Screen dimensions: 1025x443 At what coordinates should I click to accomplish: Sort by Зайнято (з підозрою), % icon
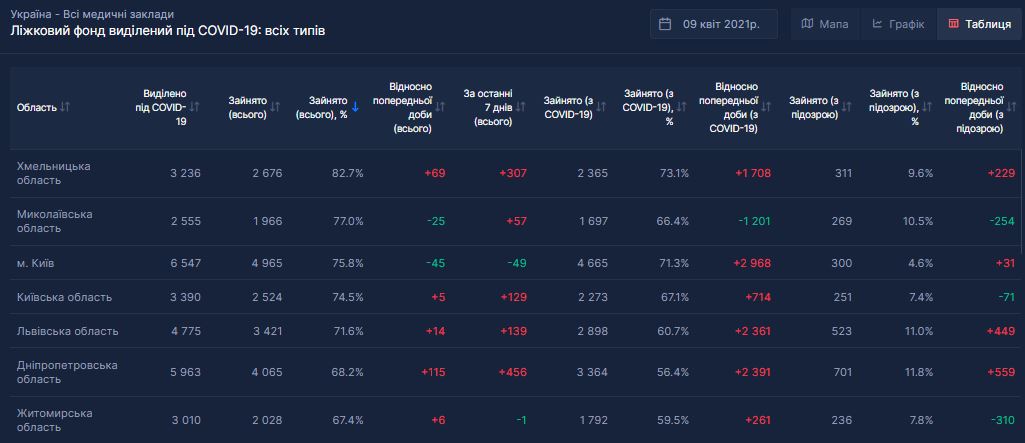click(x=927, y=107)
